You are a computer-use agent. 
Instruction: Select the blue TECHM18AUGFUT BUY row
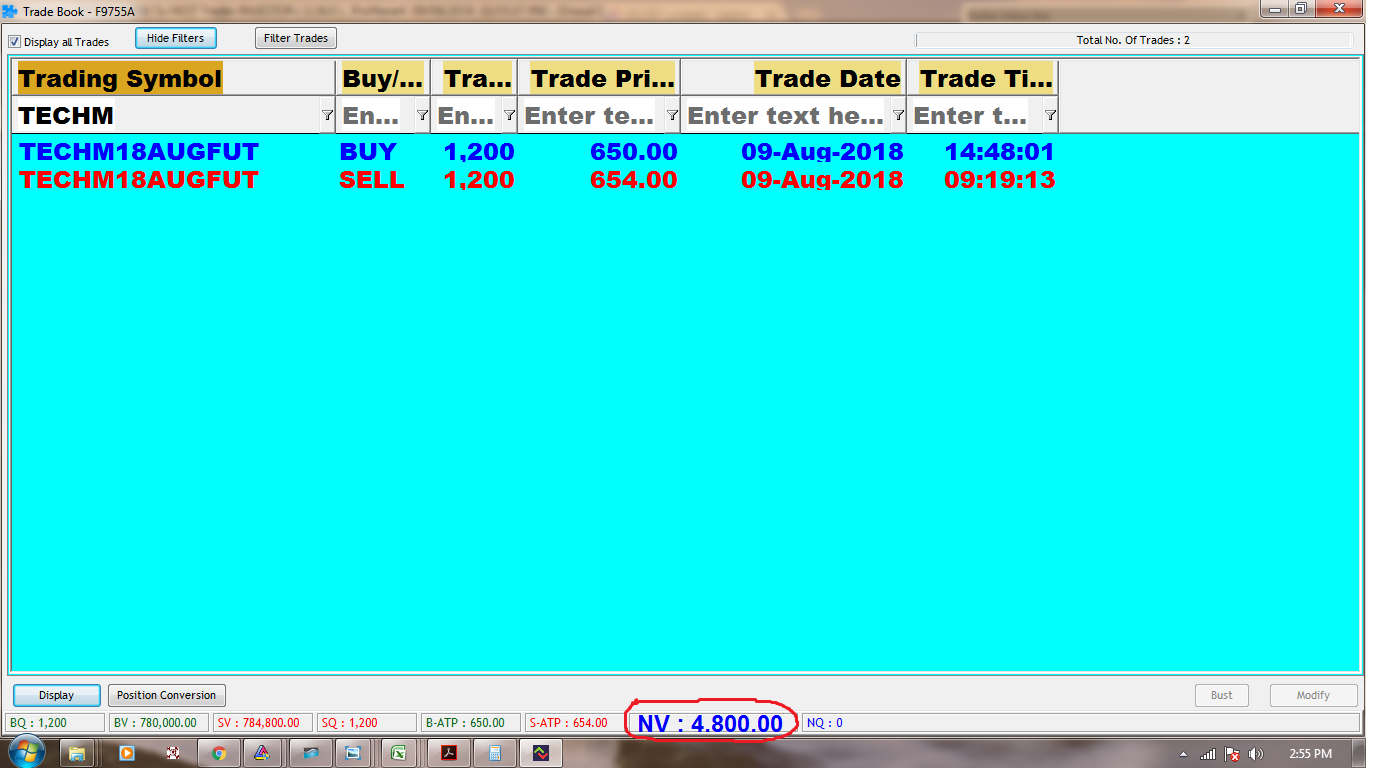(537, 152)
